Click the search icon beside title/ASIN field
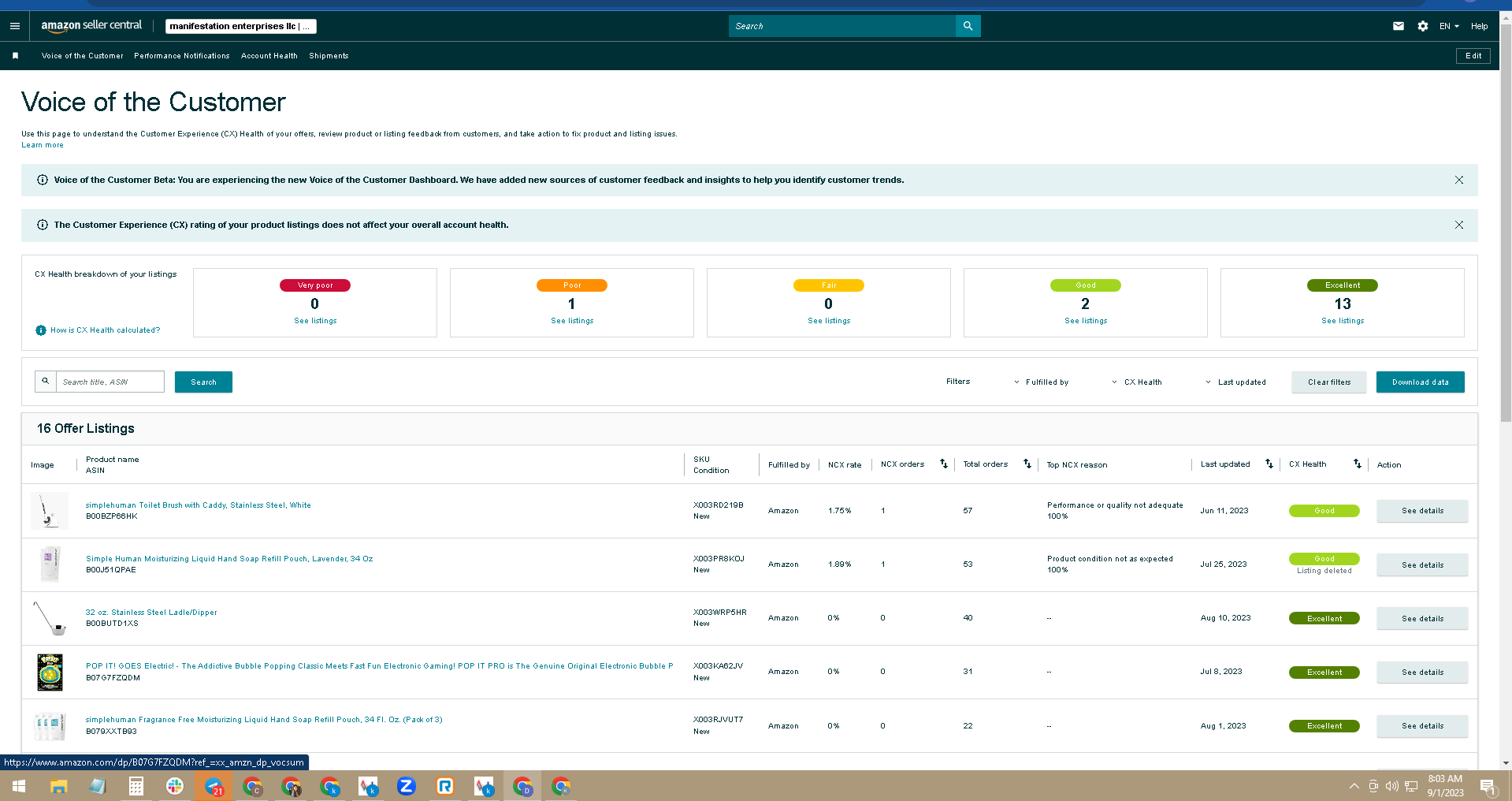Screen dimensions: 1512x801 click(46, 382)
